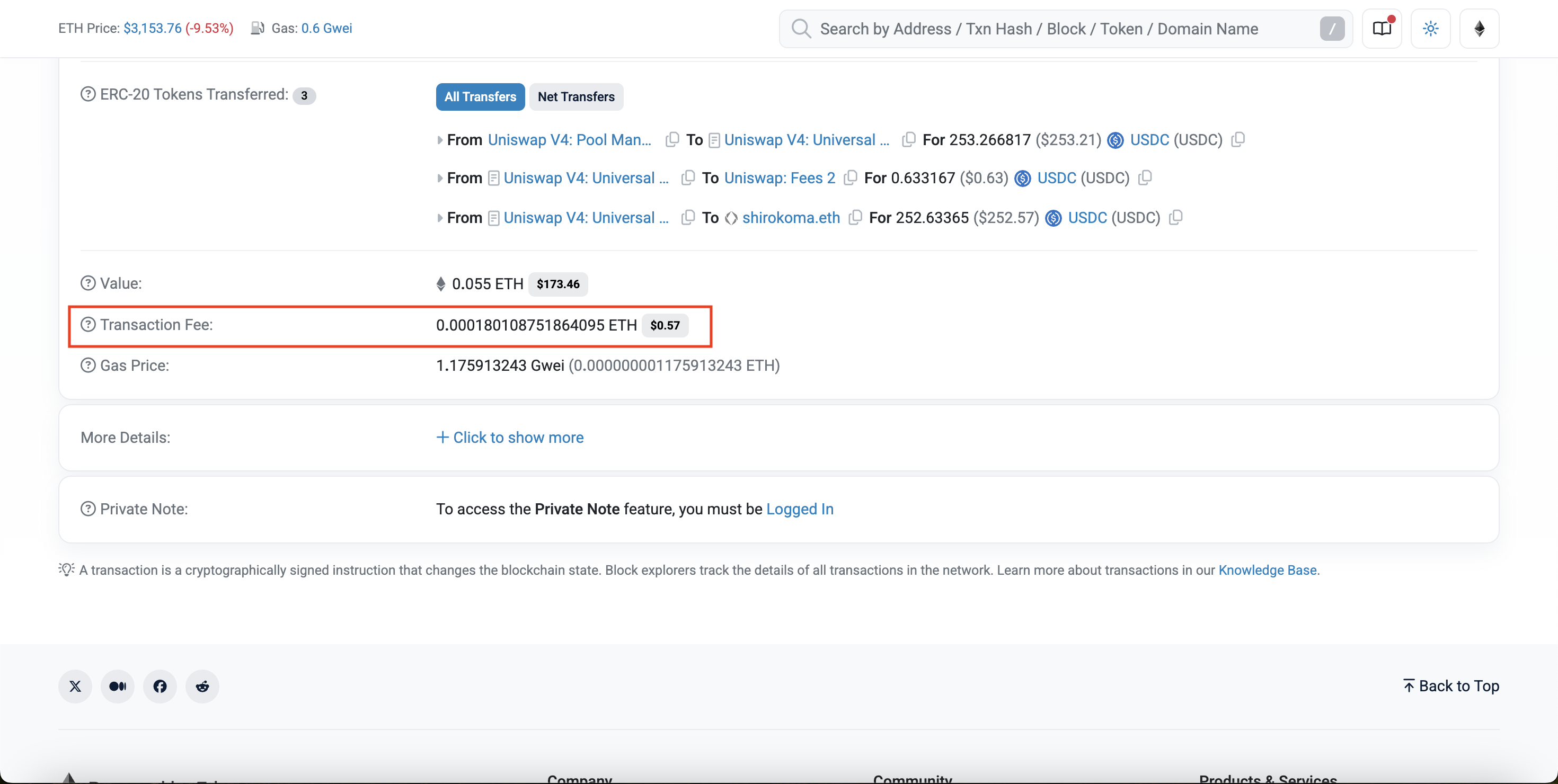Open the Etherscan X (Twitter) page
The width and height of the screenshot is (1558, 784).
click(75, 686)
